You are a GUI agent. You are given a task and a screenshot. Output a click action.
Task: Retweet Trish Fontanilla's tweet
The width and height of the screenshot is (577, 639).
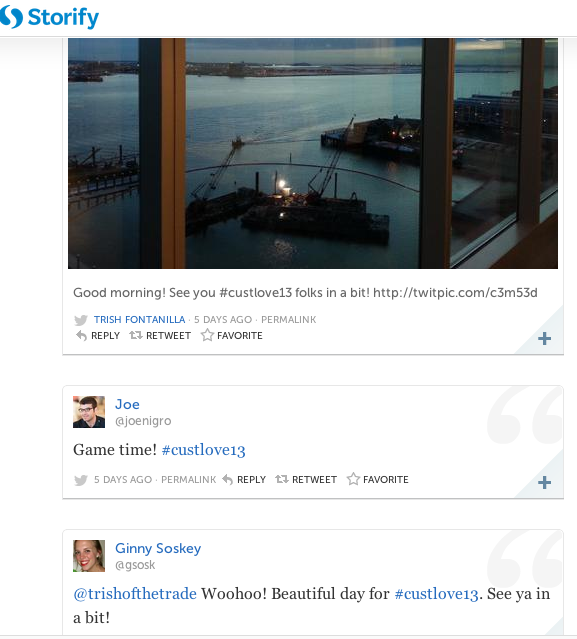pyautogui.click(x=160, y=335)
